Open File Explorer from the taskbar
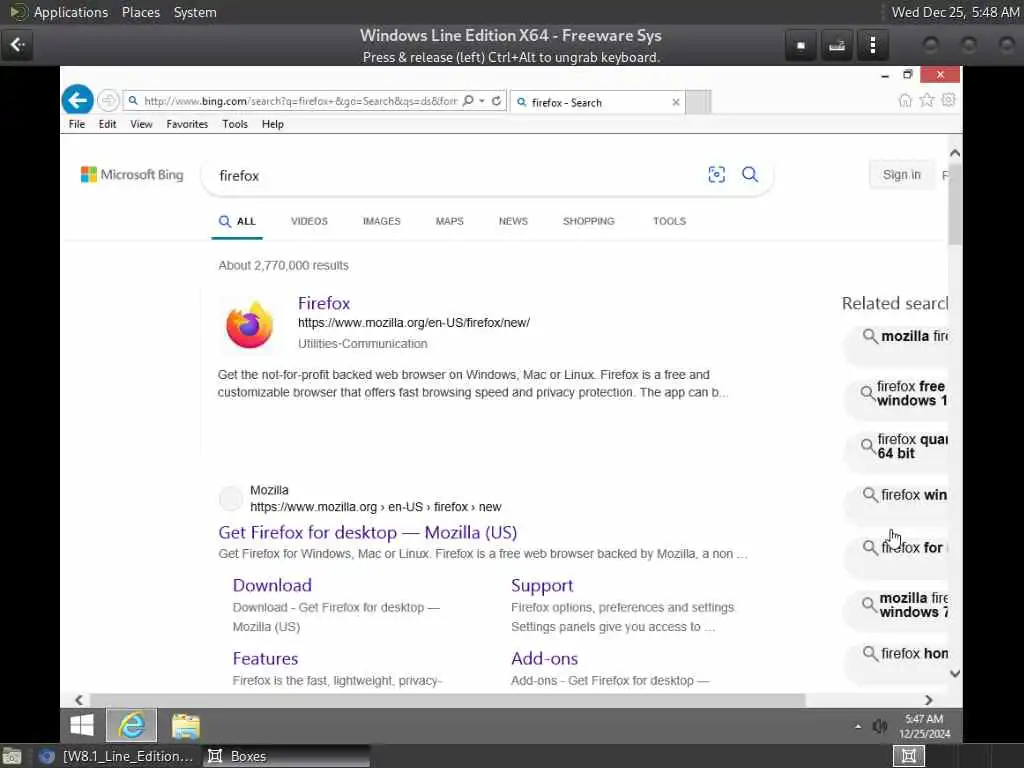 coord(185,726)
